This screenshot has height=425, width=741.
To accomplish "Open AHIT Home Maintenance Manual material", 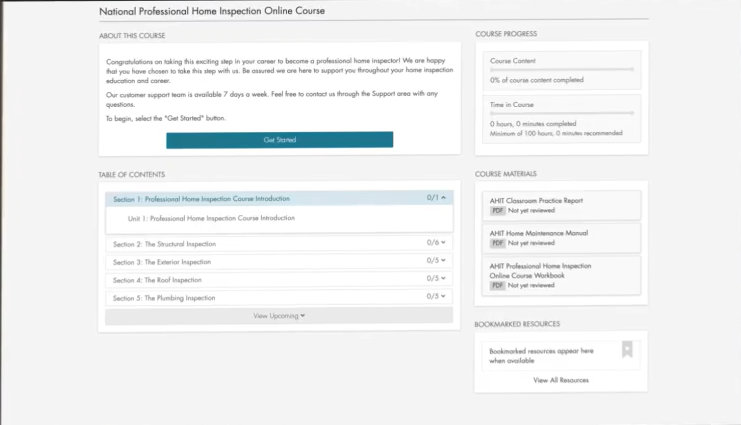I will coord(561,238).
